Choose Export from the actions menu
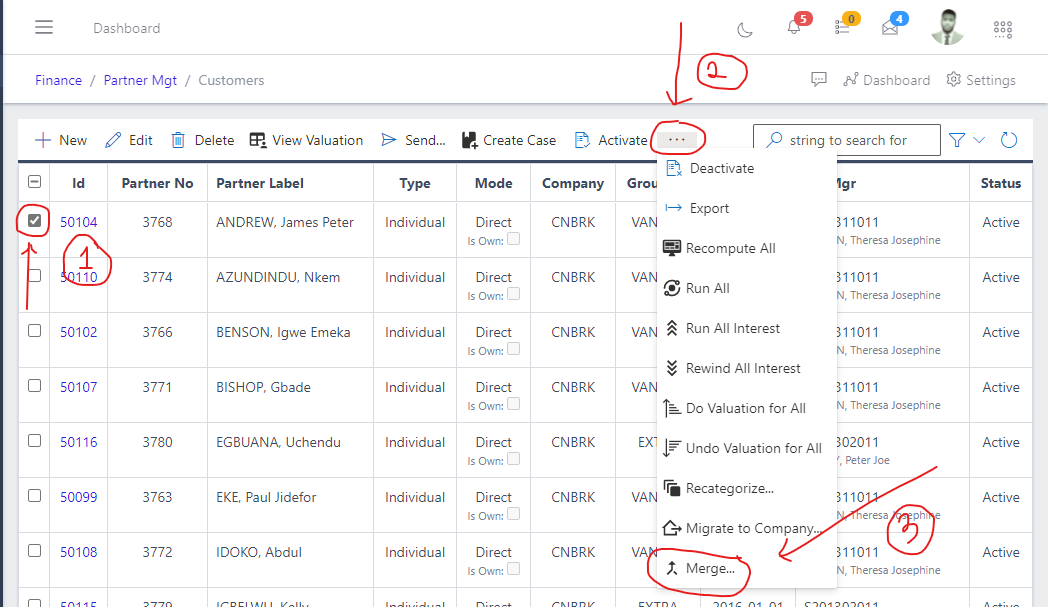The height and width of the screenshot is (607, 1048). click(x=709, y=208)
